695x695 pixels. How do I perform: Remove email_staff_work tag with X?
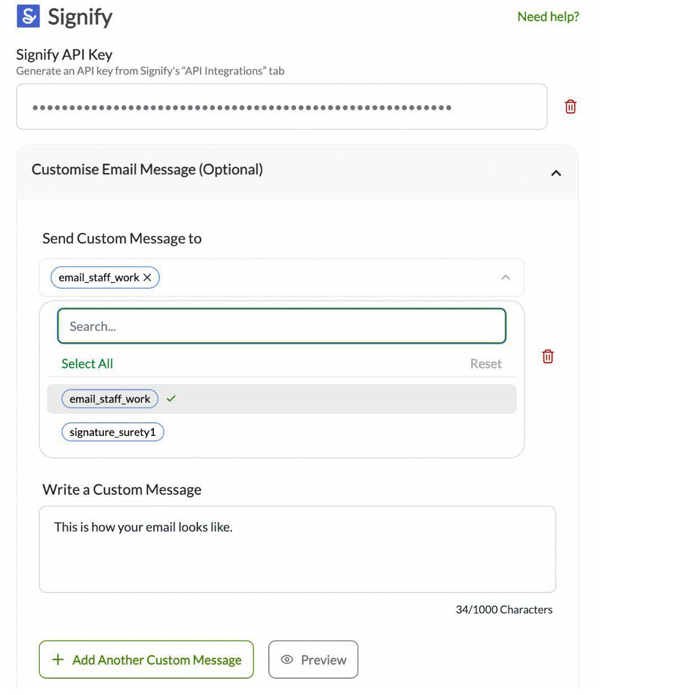point(148,278)
